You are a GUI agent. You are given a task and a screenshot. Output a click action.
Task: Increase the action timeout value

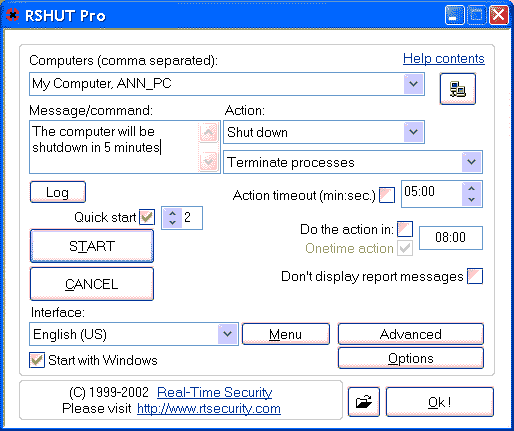click(x=471, y=188)
